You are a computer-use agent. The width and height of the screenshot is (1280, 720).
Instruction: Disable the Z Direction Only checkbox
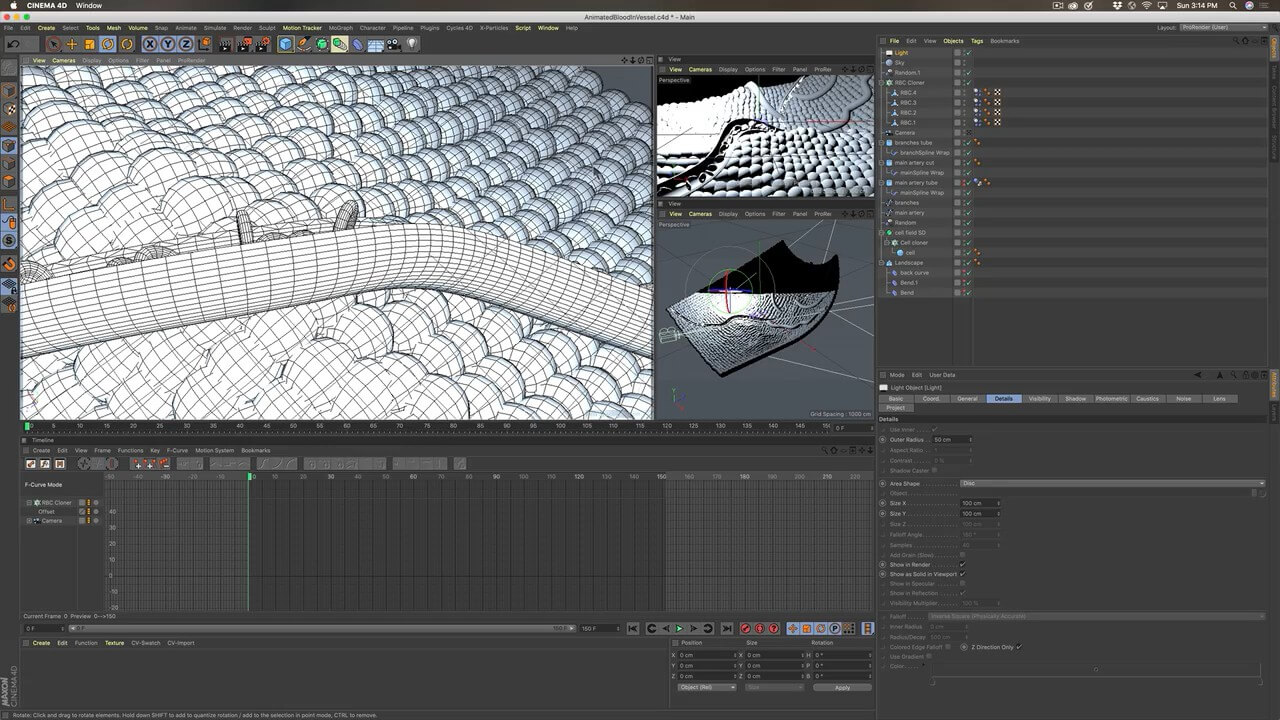1018,647
